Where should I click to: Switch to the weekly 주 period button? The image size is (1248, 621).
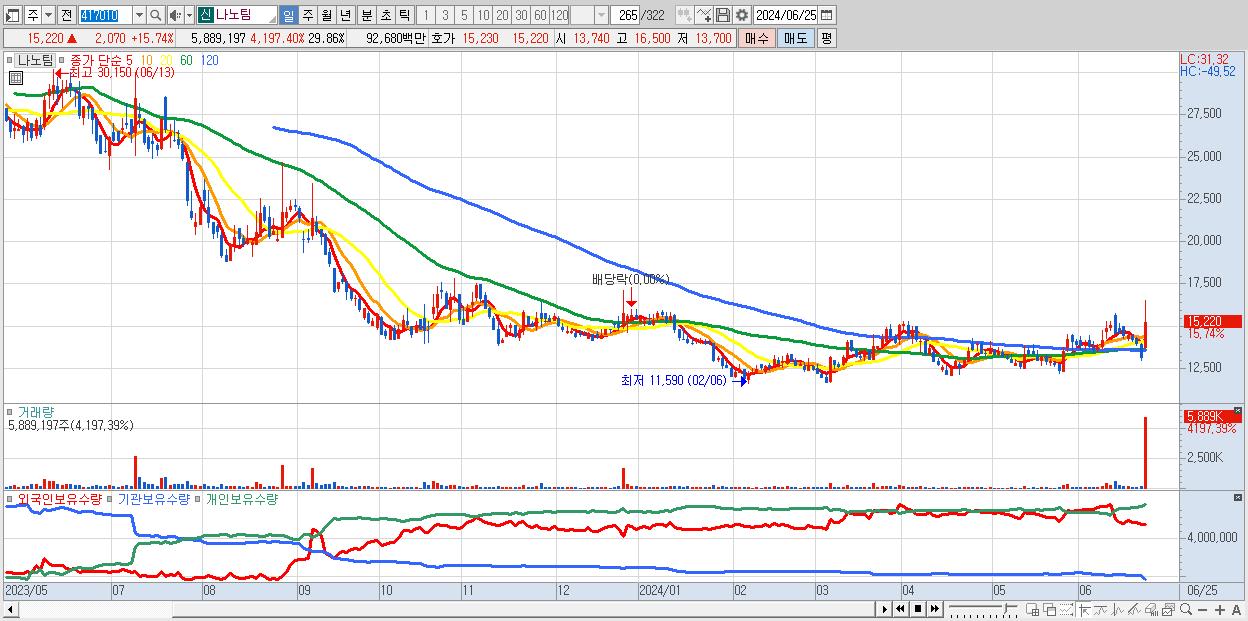point(307,15)
